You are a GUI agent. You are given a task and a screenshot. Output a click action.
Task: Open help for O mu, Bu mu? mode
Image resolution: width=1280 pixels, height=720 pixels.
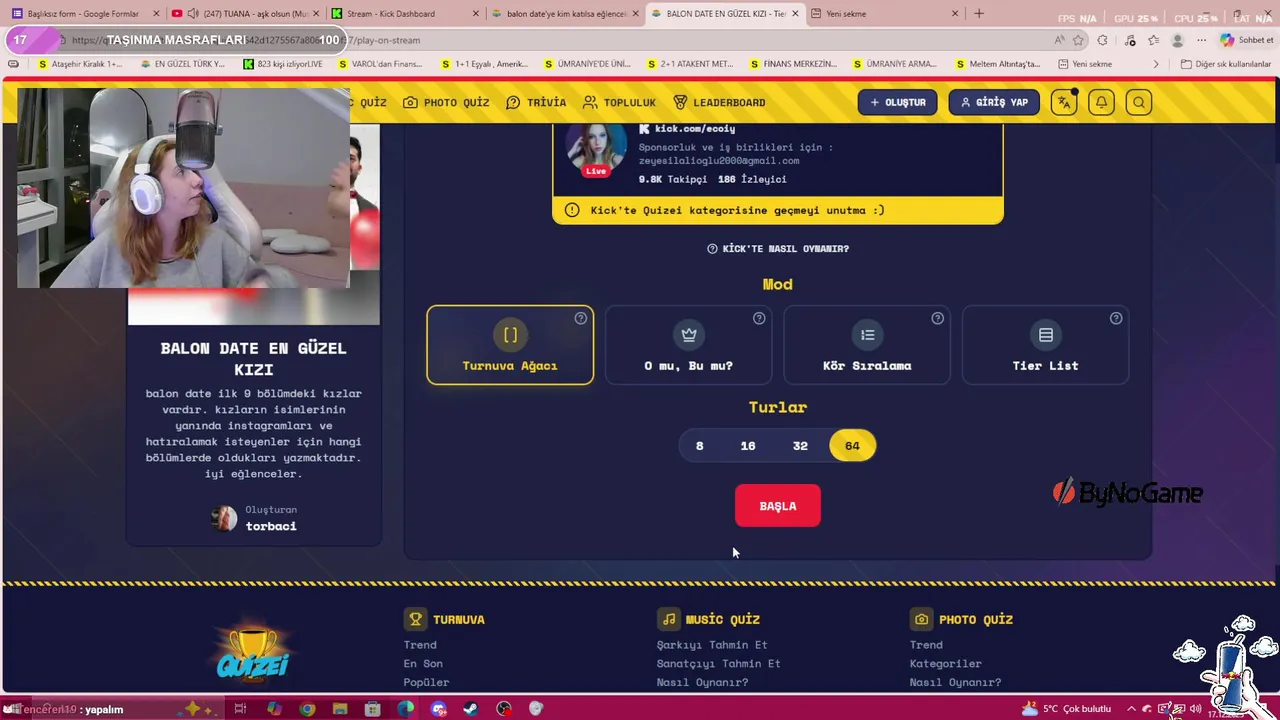pyautogui.click(x=759, y=318)
